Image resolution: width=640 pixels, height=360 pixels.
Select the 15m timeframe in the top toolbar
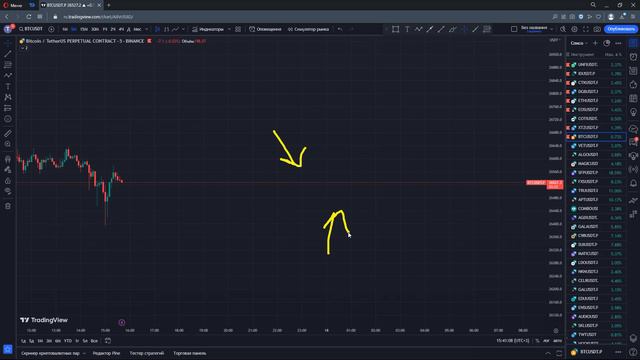(84, 29)
